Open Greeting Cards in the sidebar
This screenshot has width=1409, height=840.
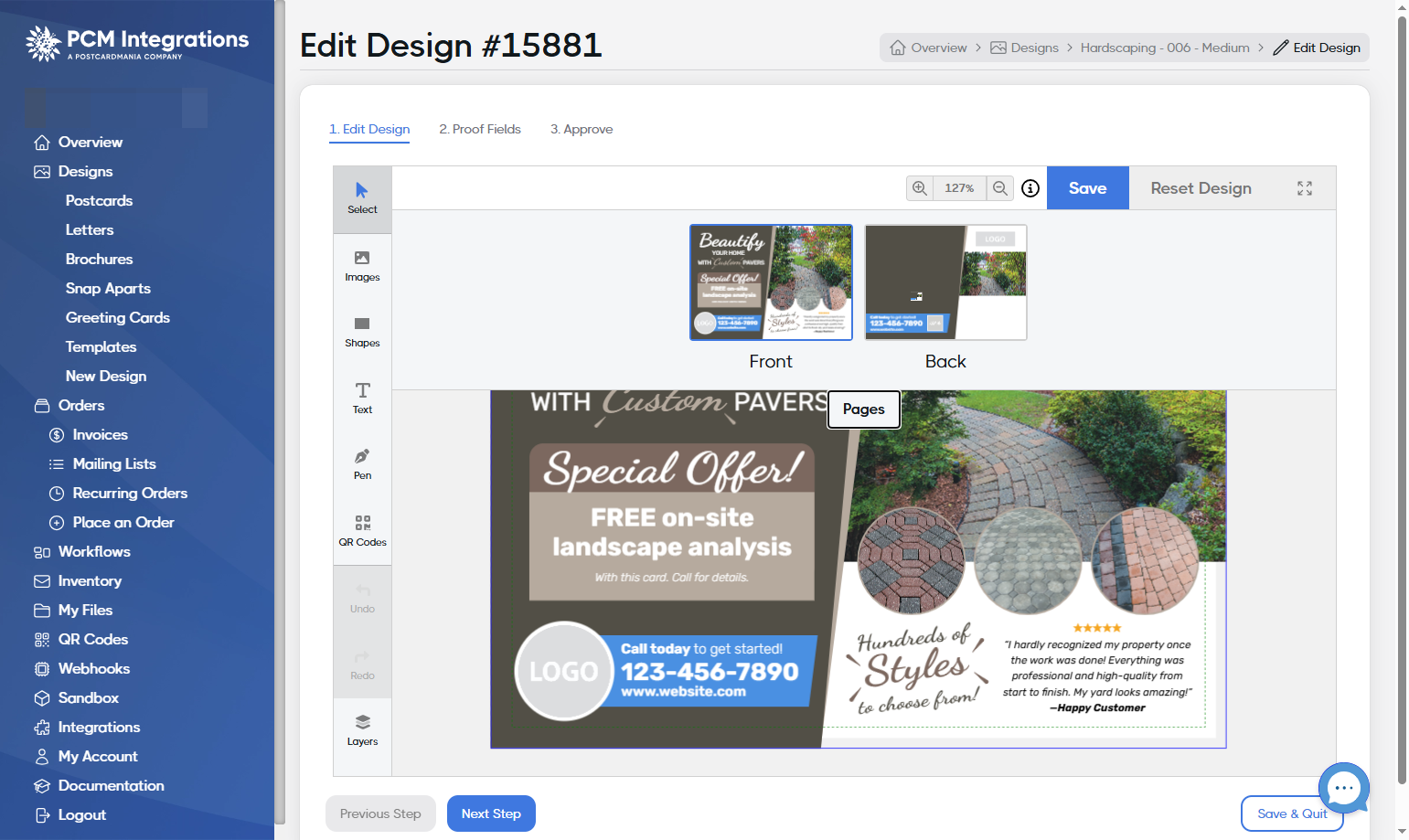tap(117, 318)
